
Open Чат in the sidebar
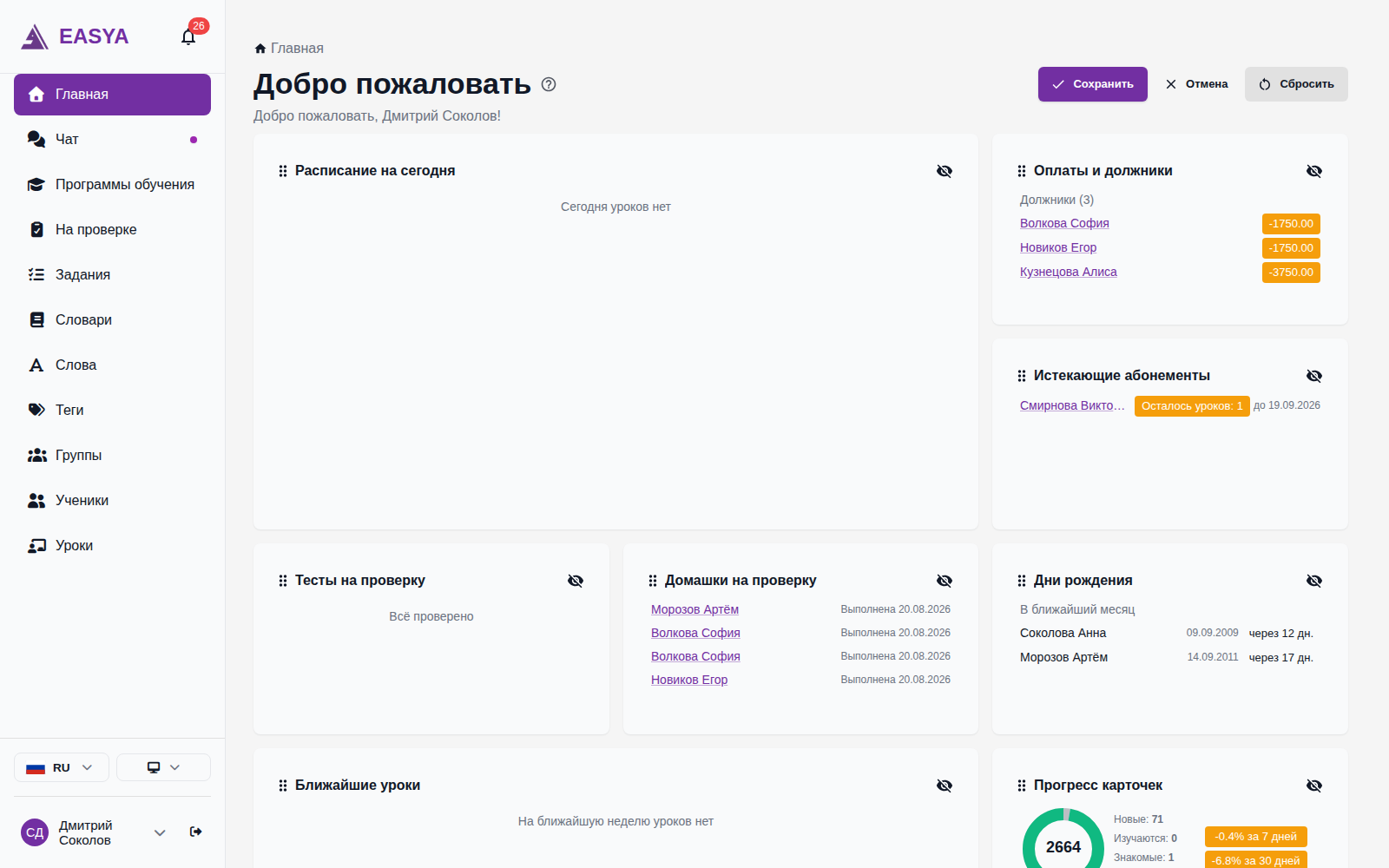pyautogui.click(x=112, y=140)
